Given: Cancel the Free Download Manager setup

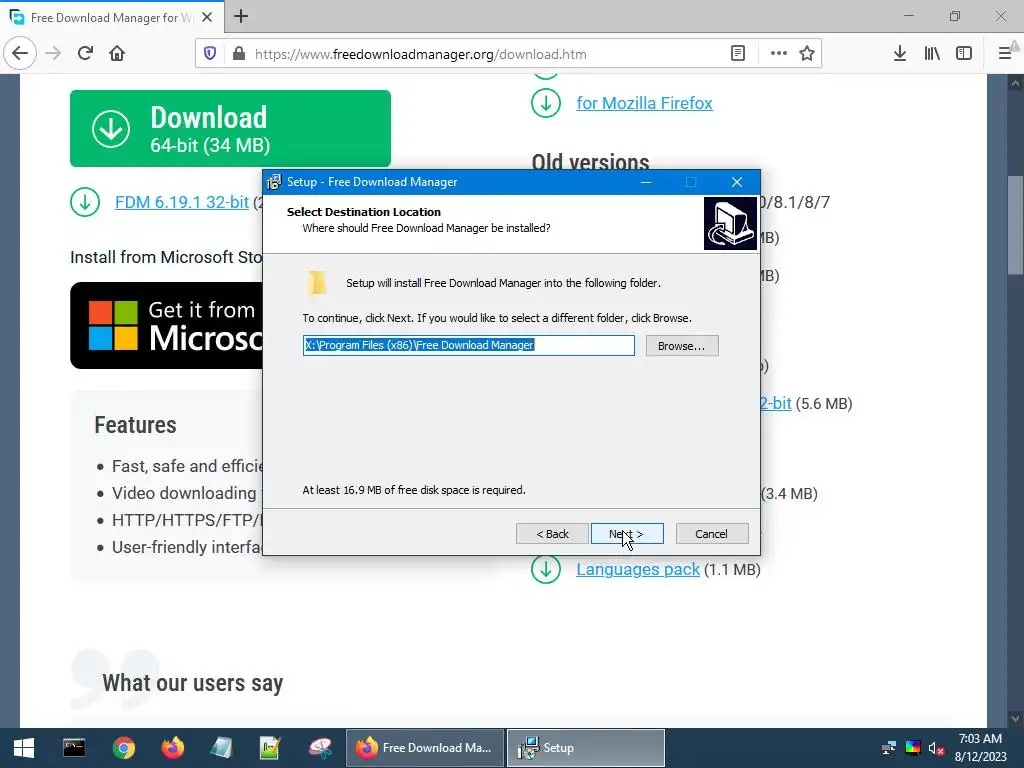Looking at the screenshot, I should pos(712,534).
